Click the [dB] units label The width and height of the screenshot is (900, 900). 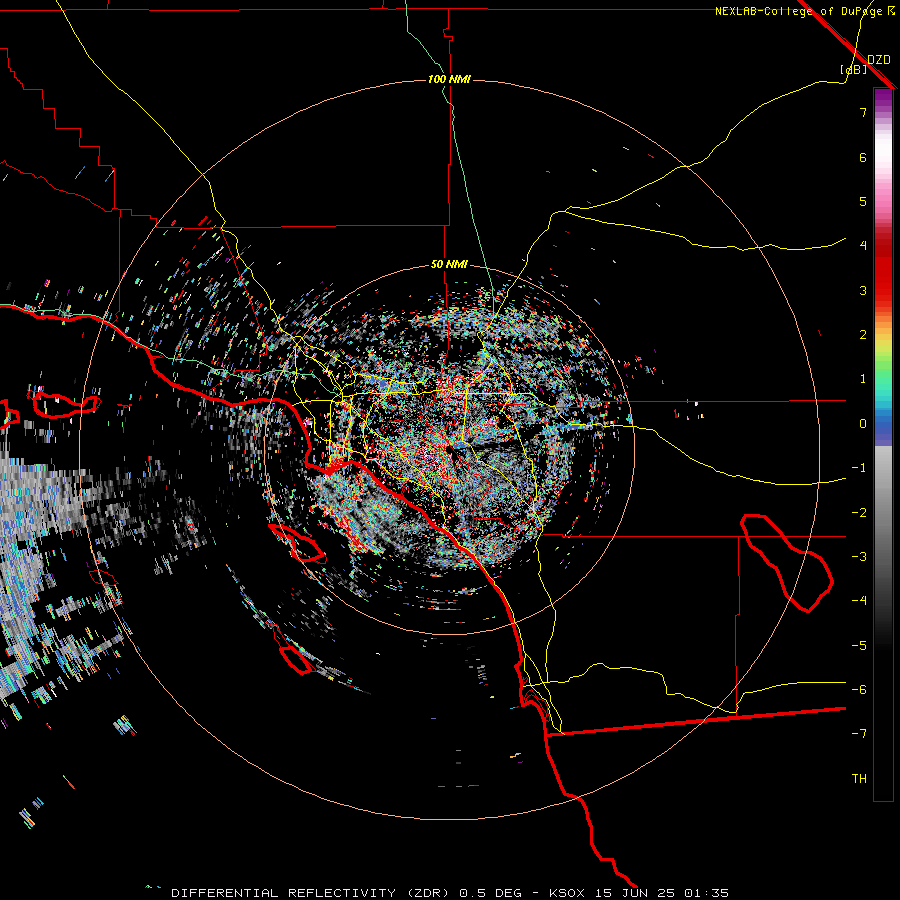coord(854,69)
